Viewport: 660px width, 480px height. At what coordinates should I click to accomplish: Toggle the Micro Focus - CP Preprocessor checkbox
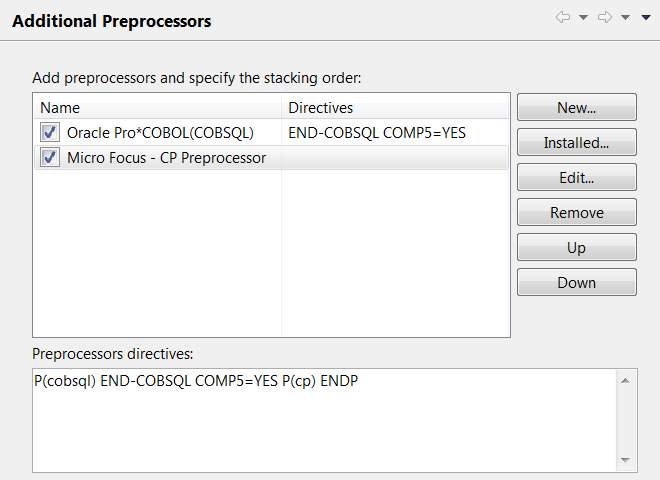point(50,157)
